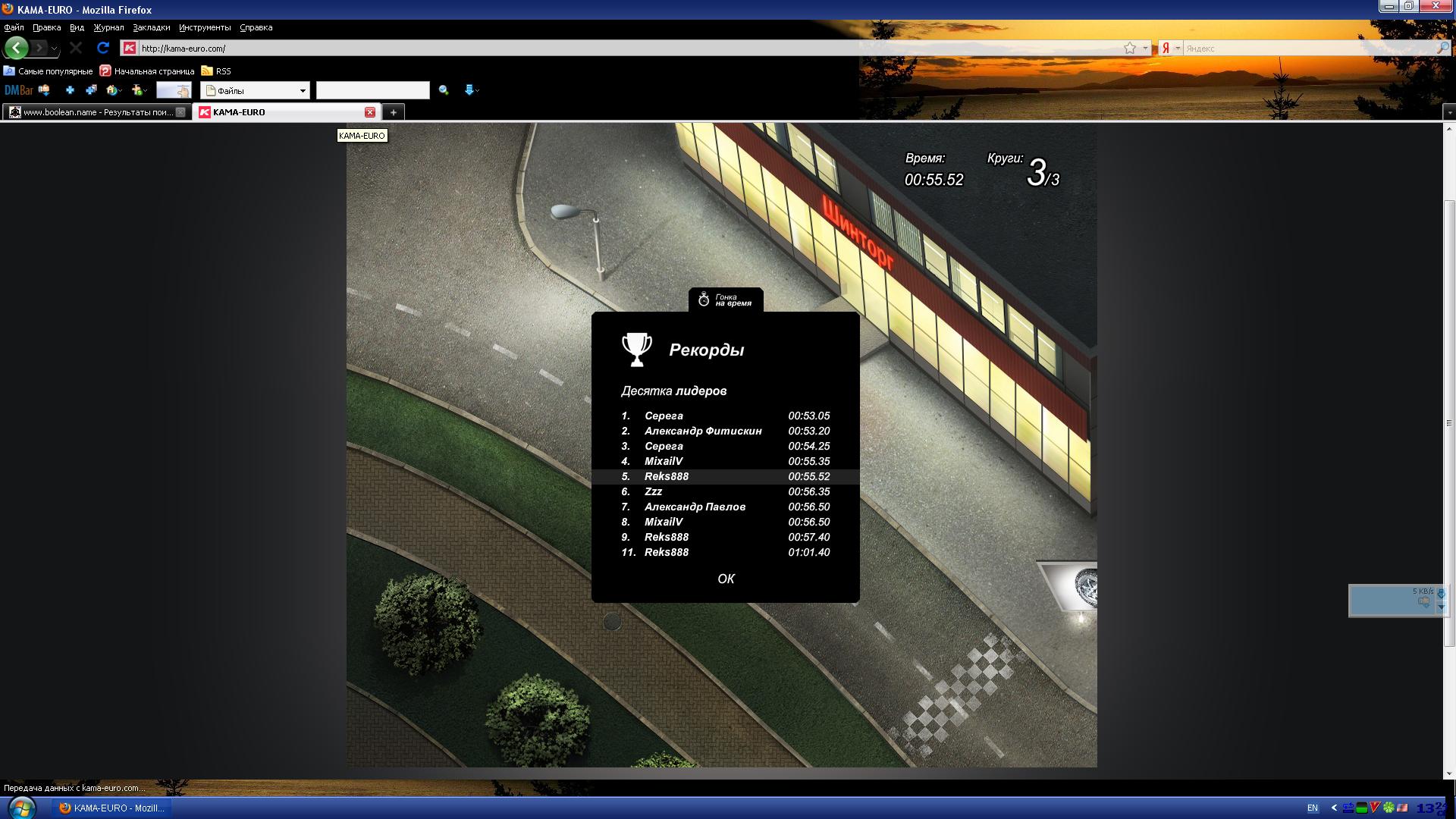Viewport: 1456px width, 819px height.
Task: Open the Закладки menu
Action: tap(151, 27)
